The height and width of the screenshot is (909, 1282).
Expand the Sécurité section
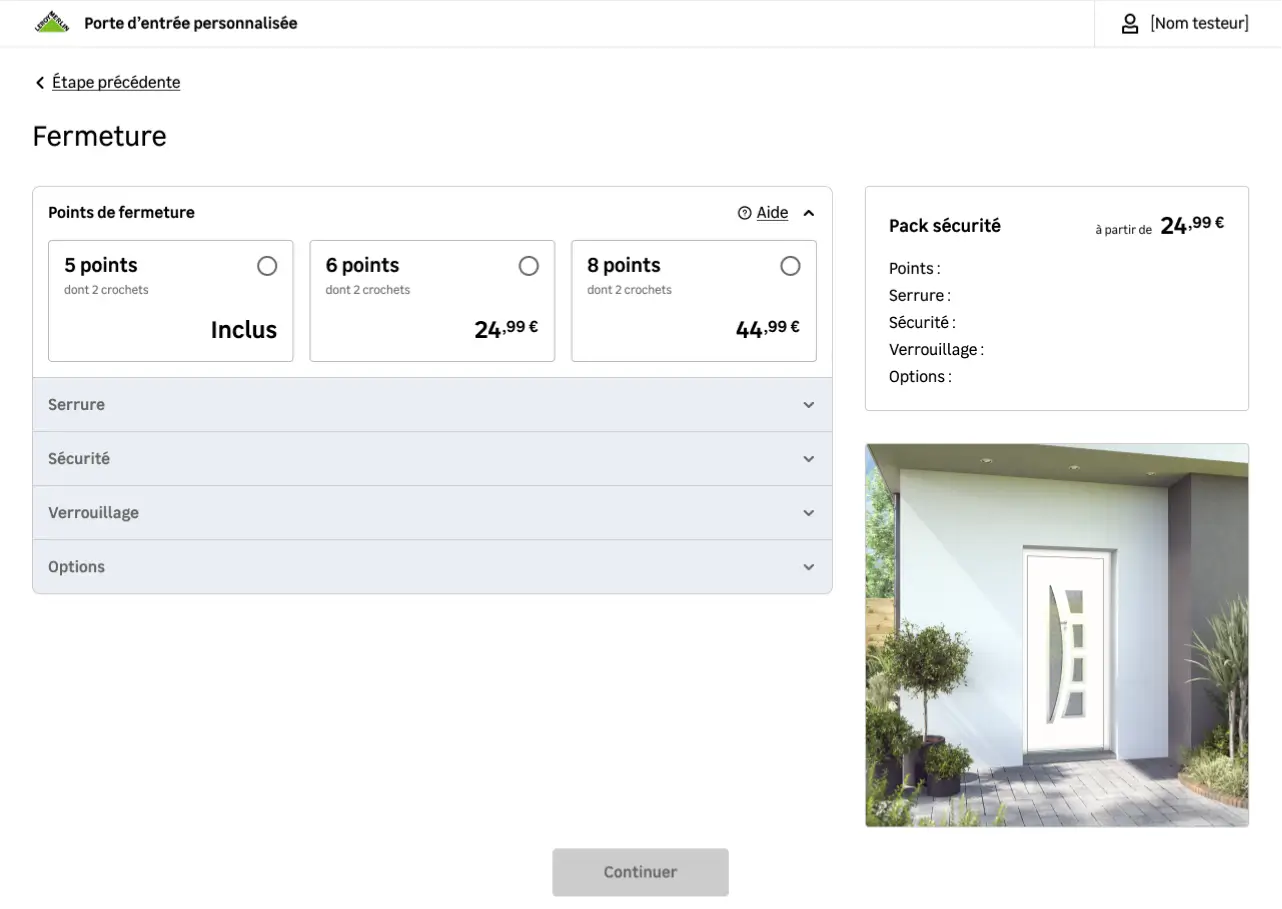click(432, 459)
